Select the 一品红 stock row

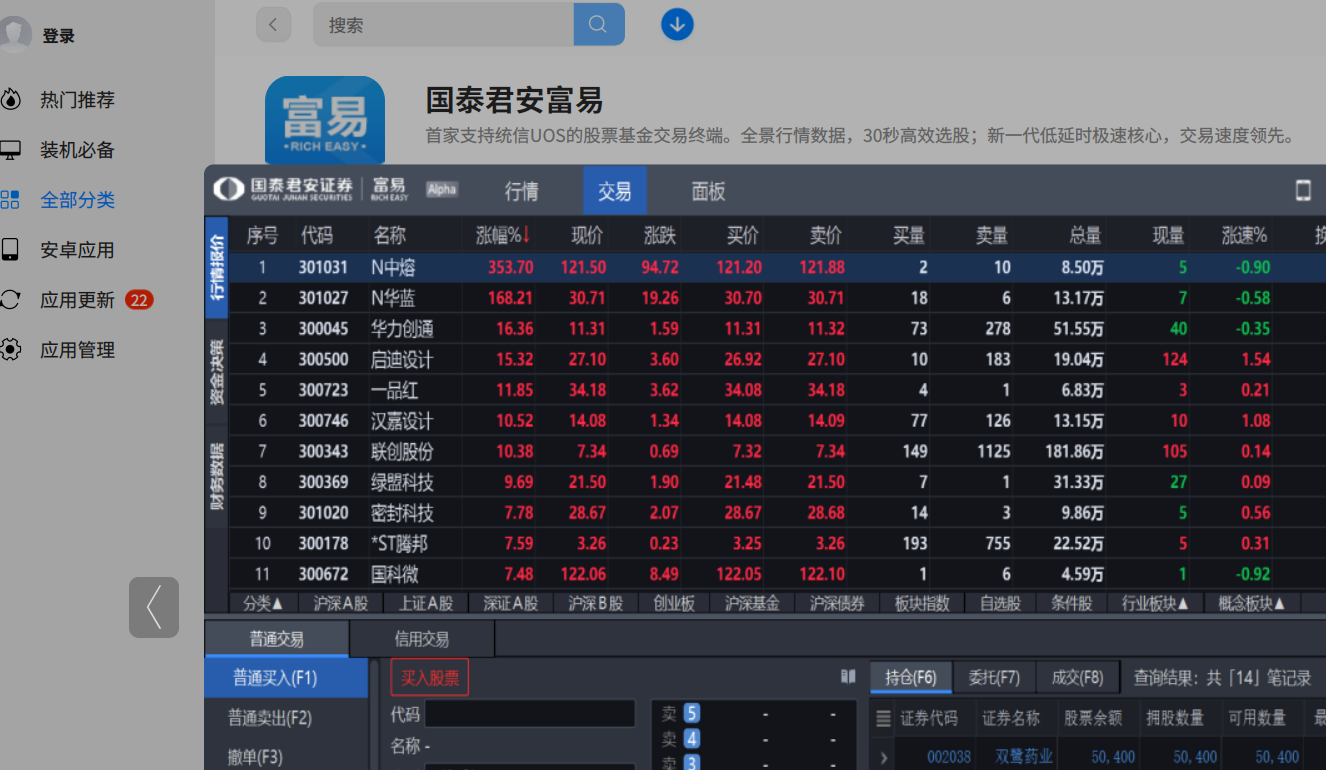(x=777, y=390)
